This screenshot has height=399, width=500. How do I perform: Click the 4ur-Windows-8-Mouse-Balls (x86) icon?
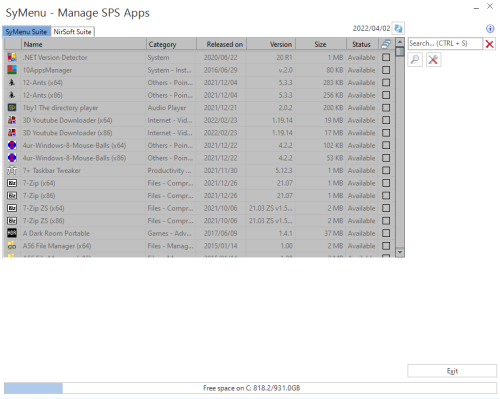(x=12, y=158)
